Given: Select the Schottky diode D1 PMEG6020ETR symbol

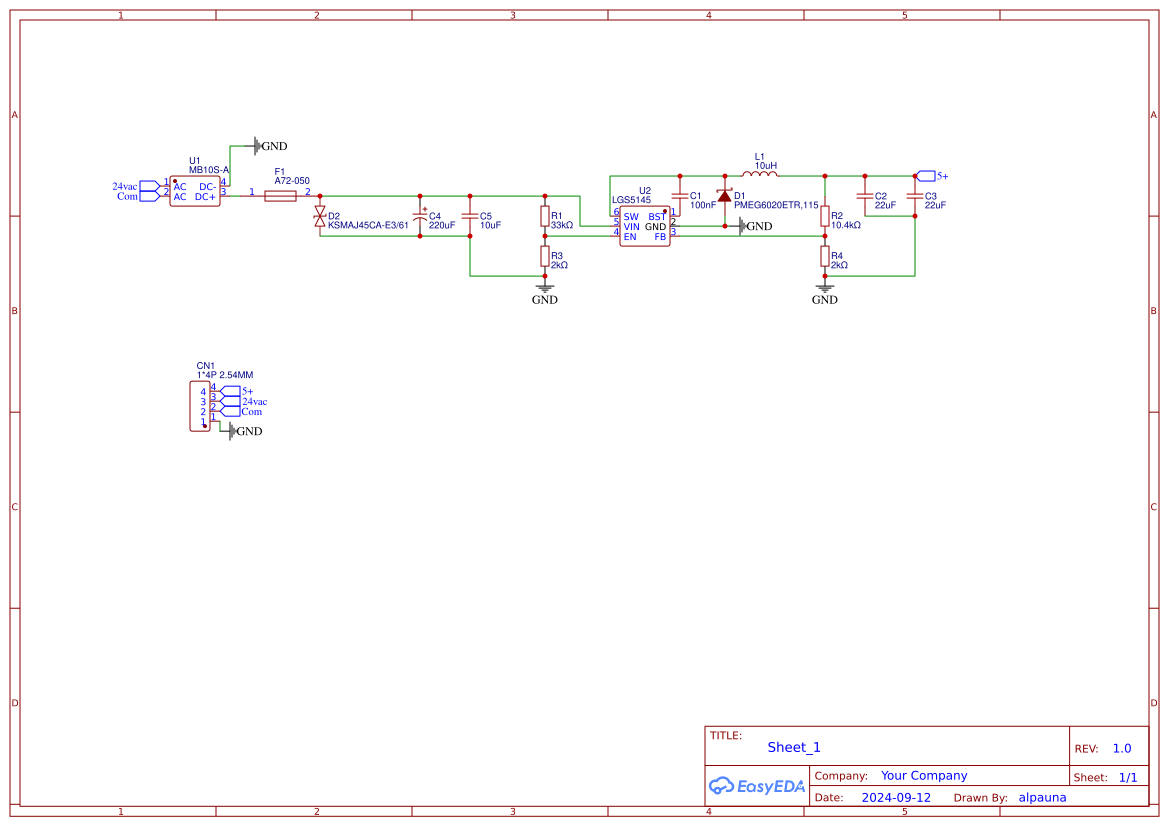Looking at the screenshot, I should [x=724, y=197].
